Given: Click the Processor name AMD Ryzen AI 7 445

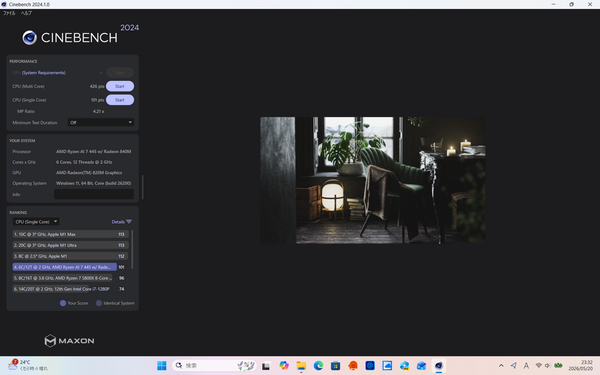Looking at the screenshot, I should coord(94,152).
